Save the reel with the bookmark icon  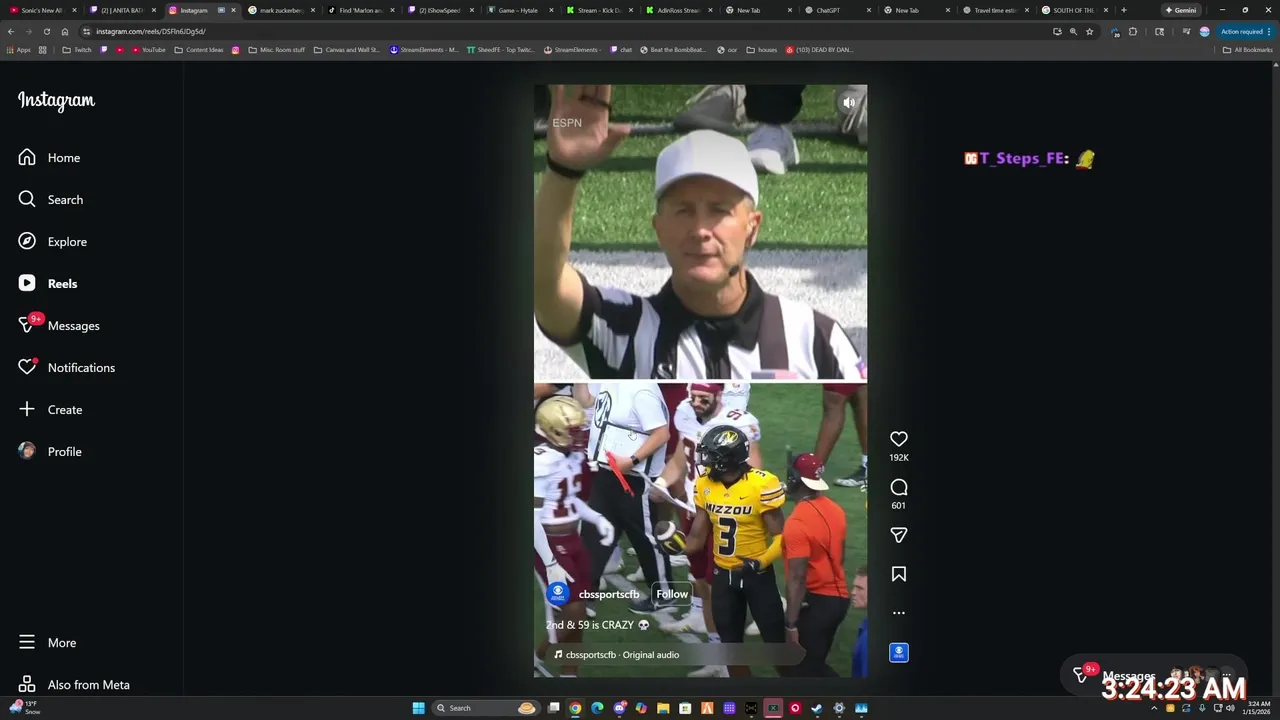tap(899, 574)
